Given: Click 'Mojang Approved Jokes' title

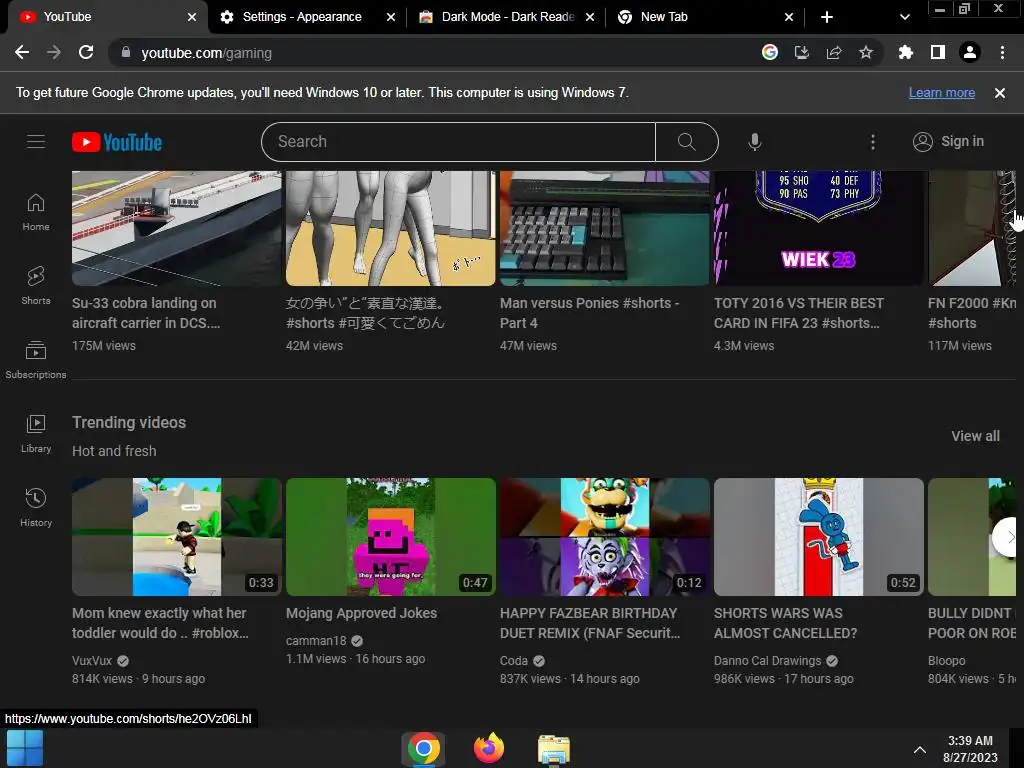Looking at the screenshot, I should 361,613.
